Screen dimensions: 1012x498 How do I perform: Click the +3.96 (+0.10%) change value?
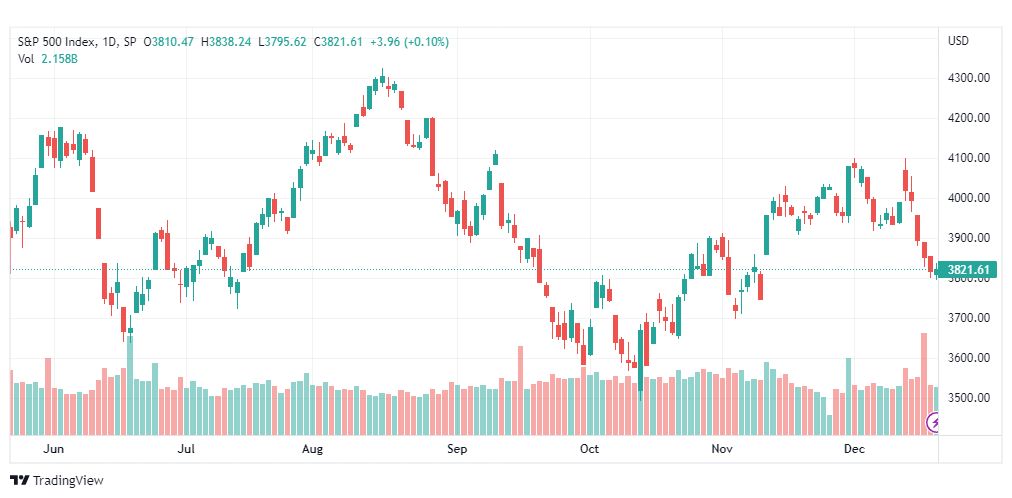(x=409, y=42)
